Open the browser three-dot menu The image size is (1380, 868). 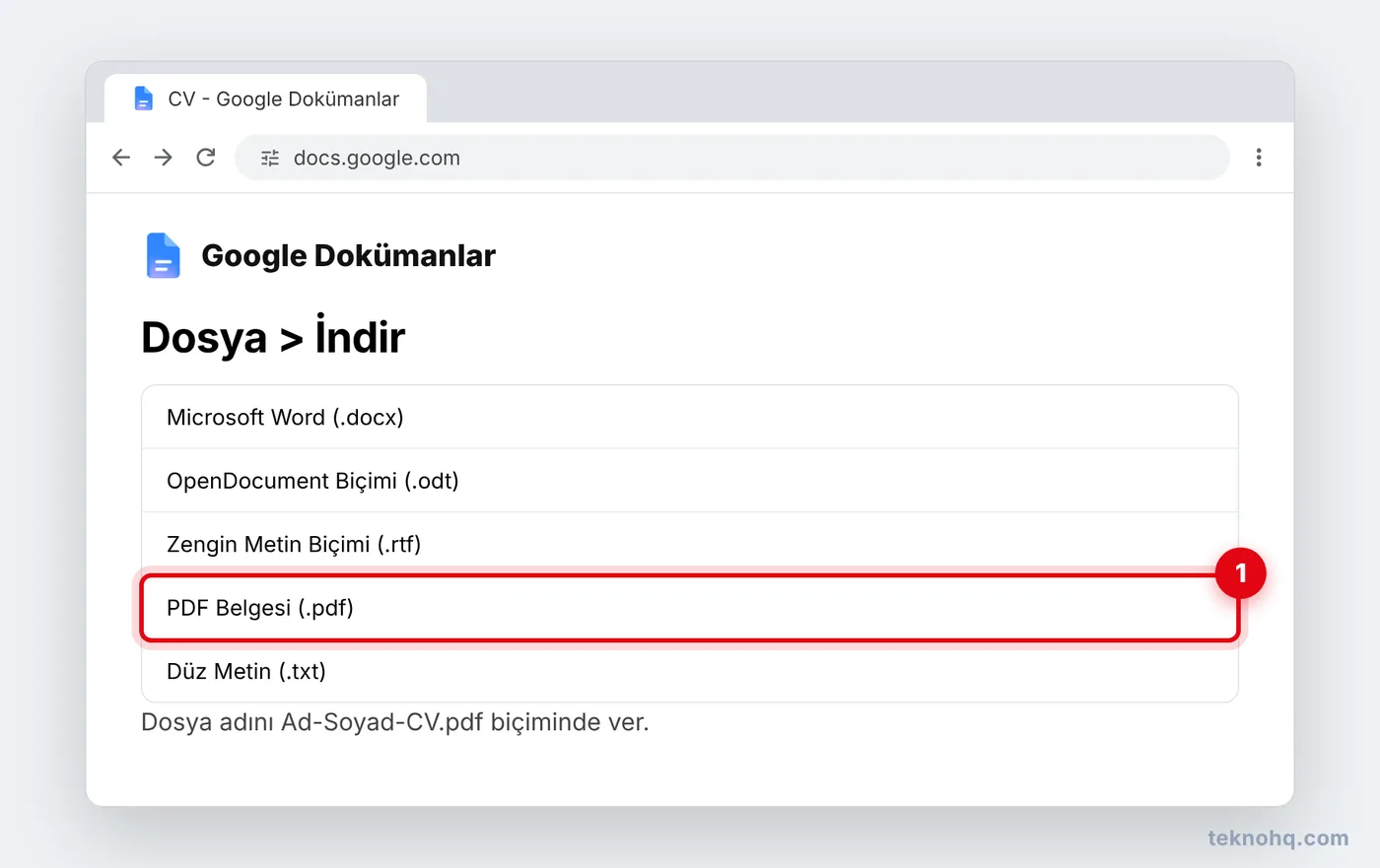tap(1259, 158)
